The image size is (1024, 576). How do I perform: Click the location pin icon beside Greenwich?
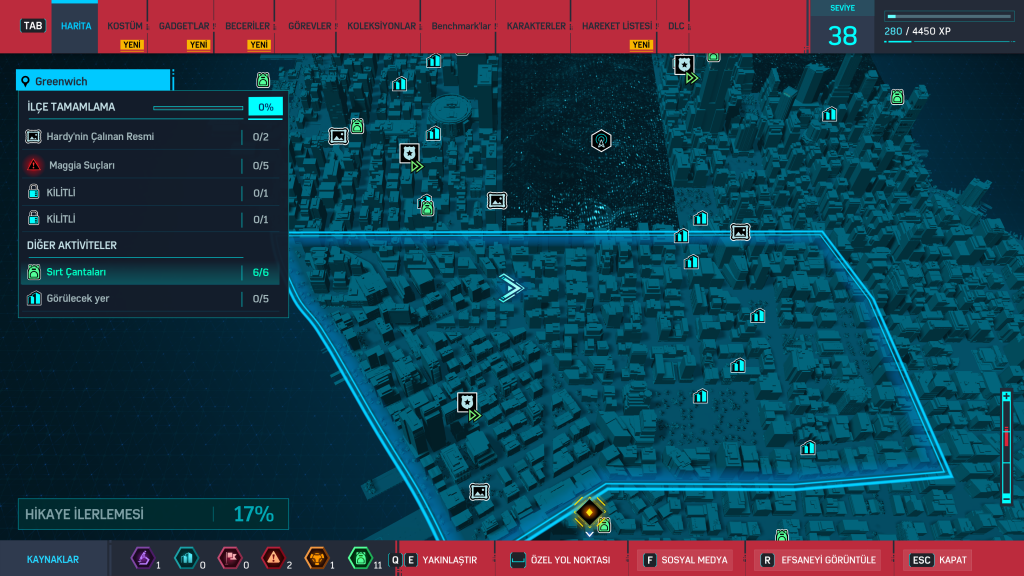pos(25,81)
